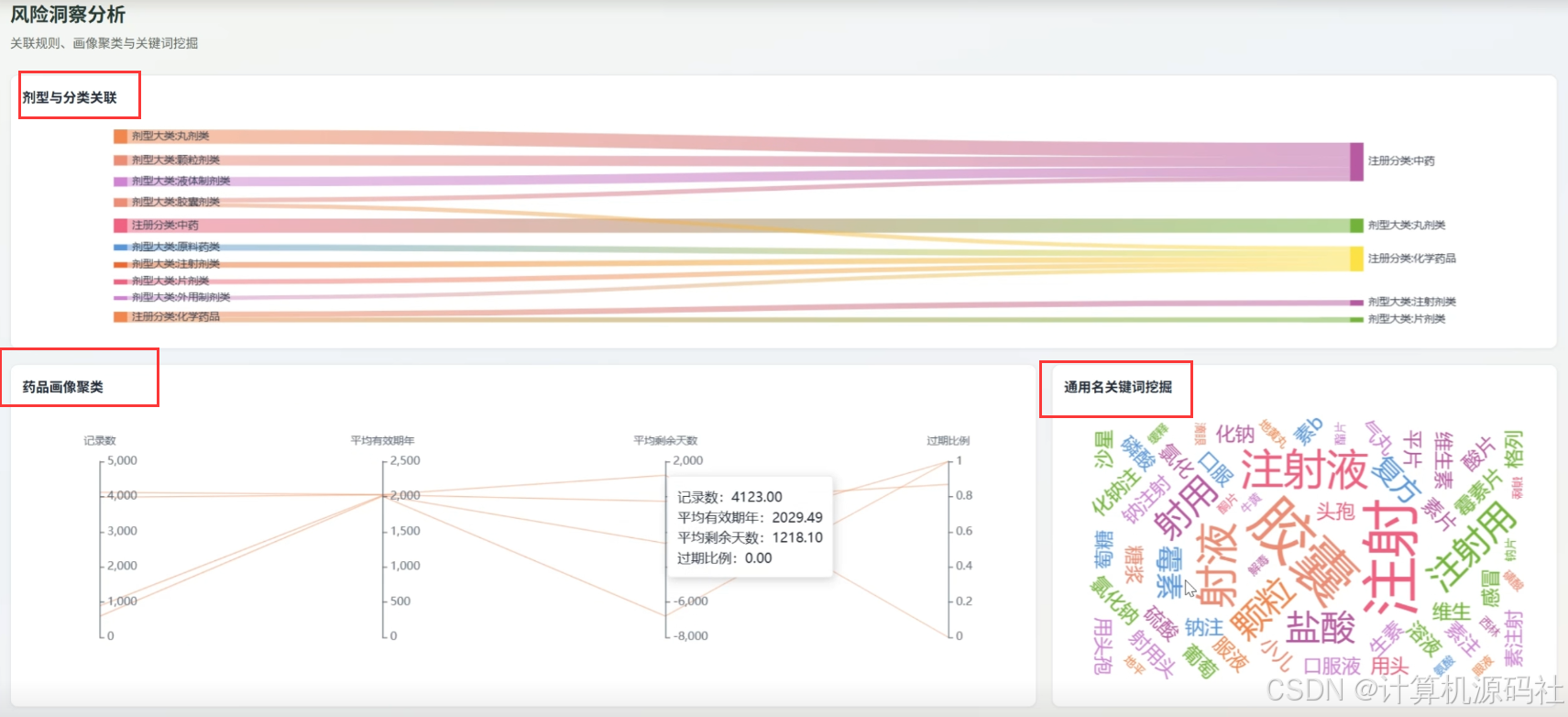Screen dimensions: 1568x717
Task: Select the 剂型大类:原料药类 Sankey node
Action: 120,248
